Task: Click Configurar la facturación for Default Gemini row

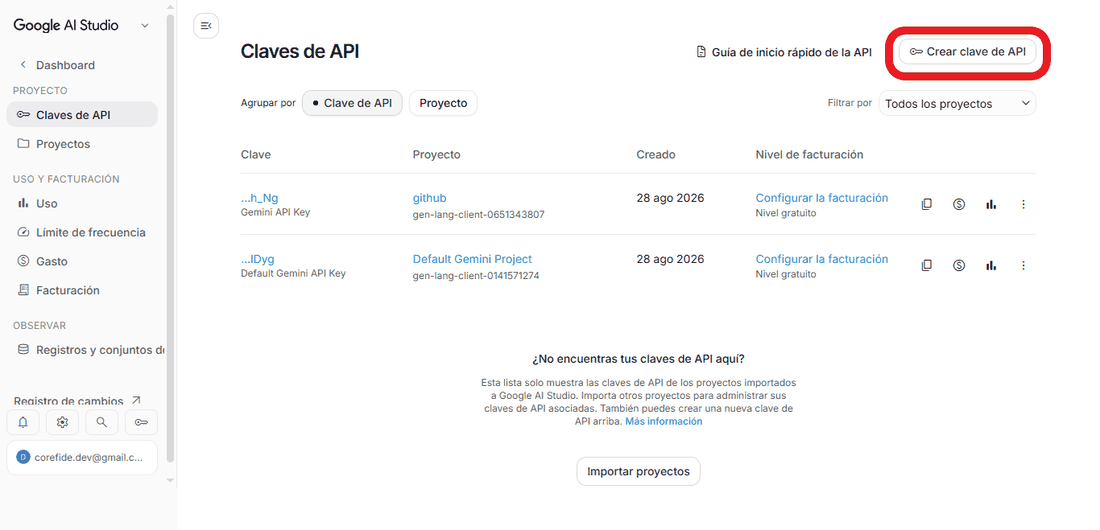Action: 821,259
